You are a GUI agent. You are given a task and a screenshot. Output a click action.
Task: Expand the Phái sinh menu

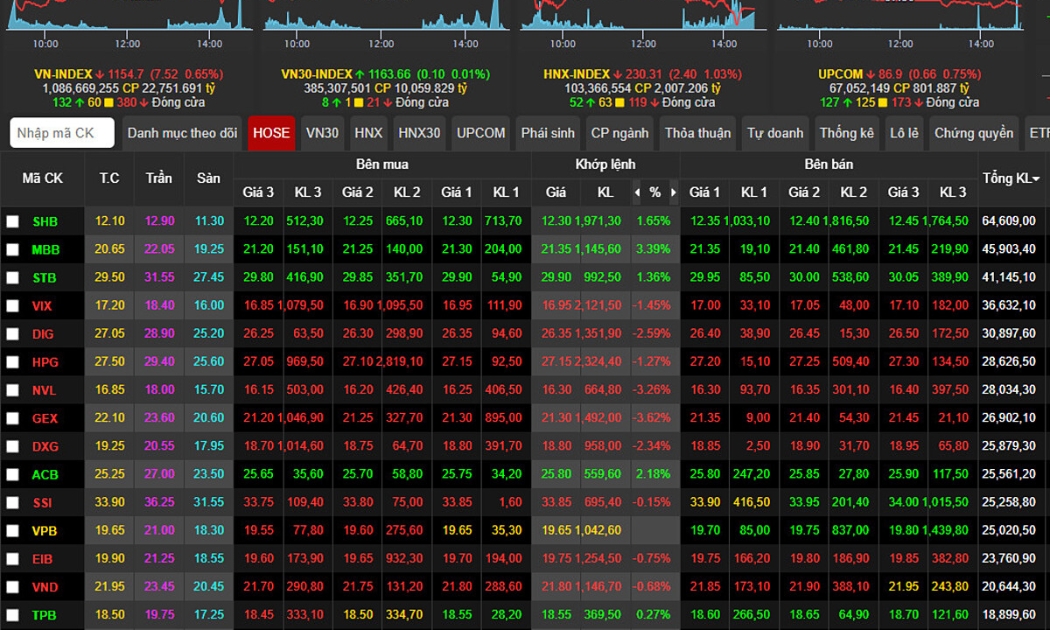547,133
